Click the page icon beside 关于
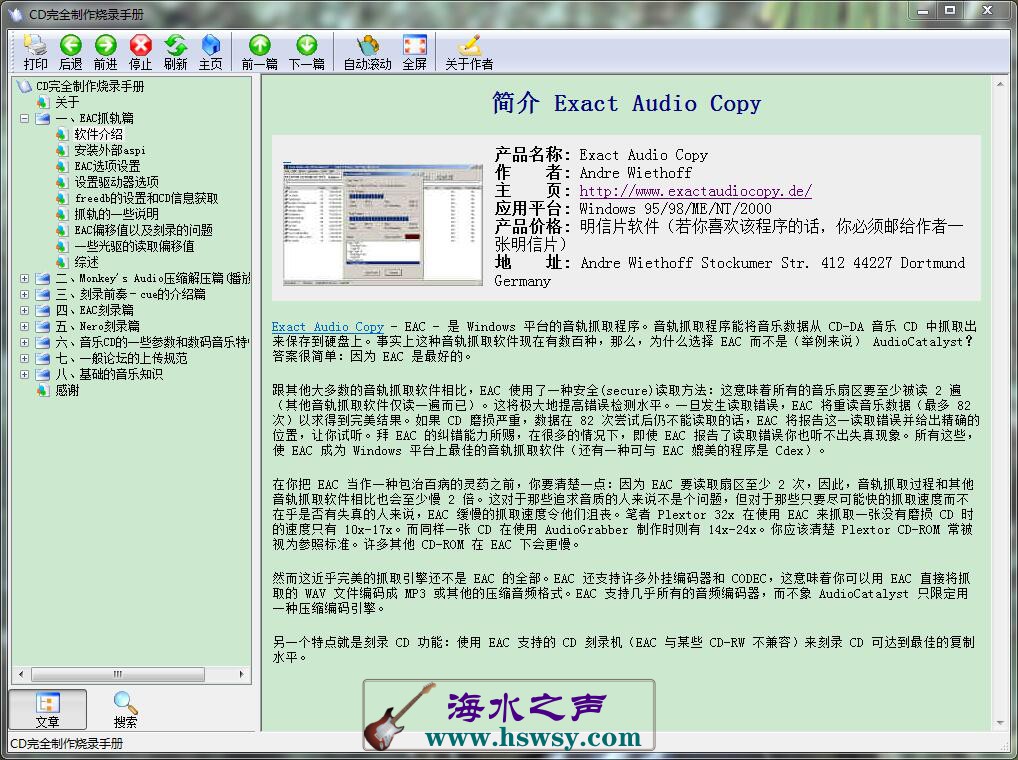 tap(43, 102)
